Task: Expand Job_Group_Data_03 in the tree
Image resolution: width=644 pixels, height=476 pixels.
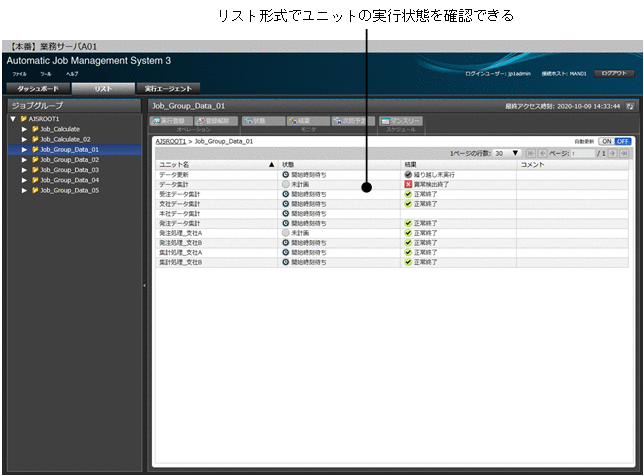Action: tap(24, 170)
